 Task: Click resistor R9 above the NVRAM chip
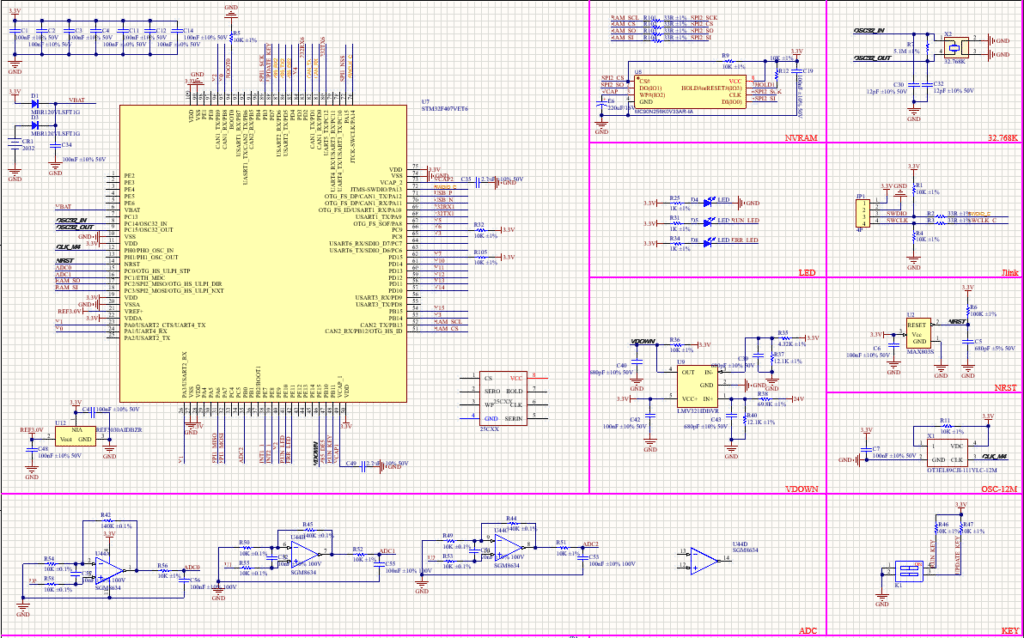click(x=727, y=61)
